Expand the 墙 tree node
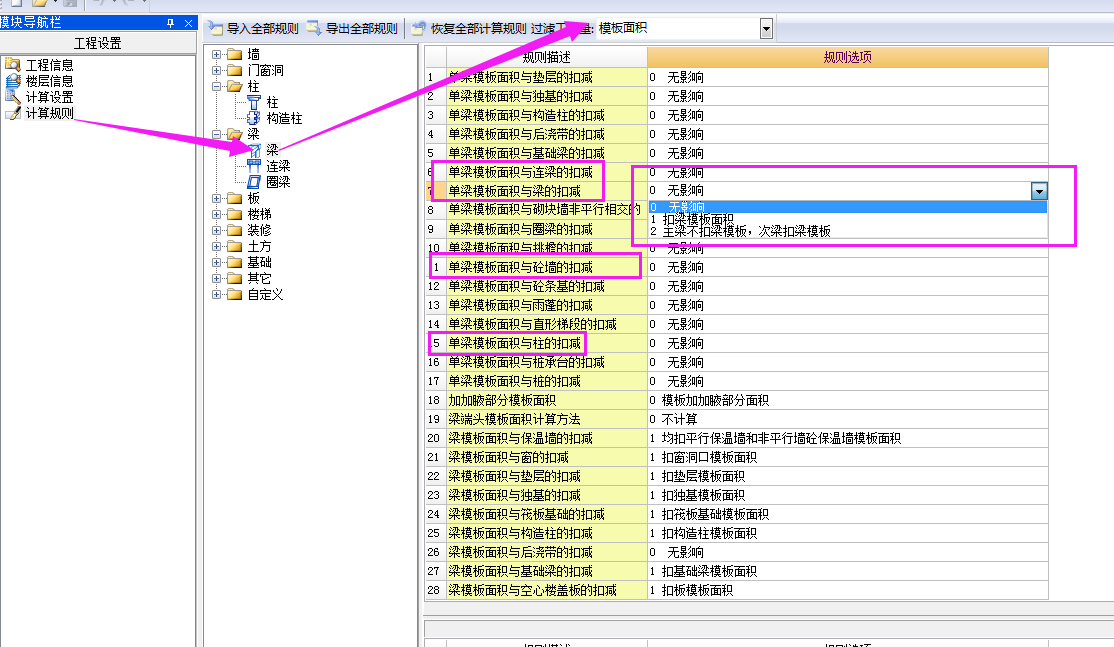Image resolution: width=1114 pixels, height=647 pixels. tap(217, 54)
